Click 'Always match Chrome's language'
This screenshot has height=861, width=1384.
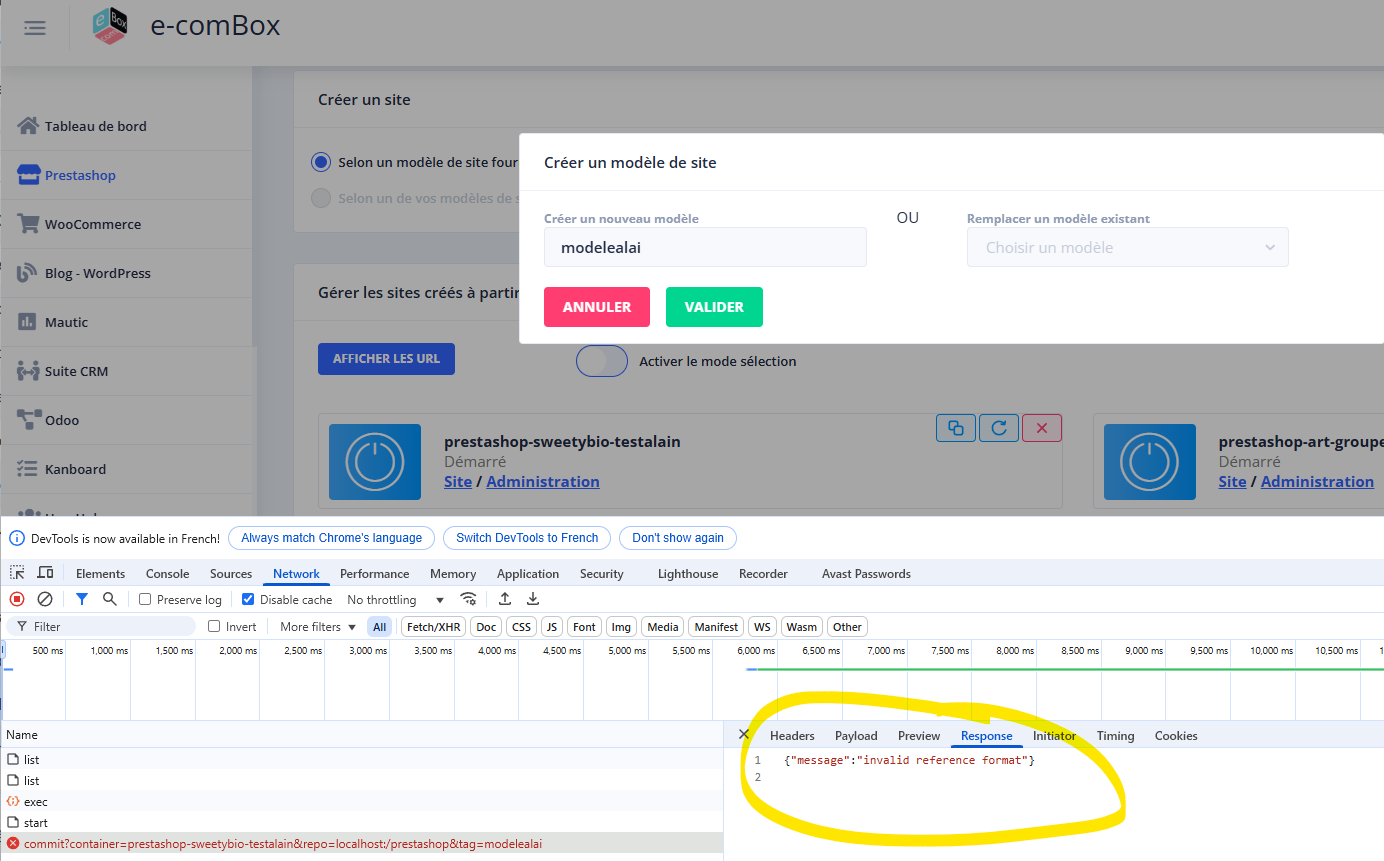pos(332,538)
